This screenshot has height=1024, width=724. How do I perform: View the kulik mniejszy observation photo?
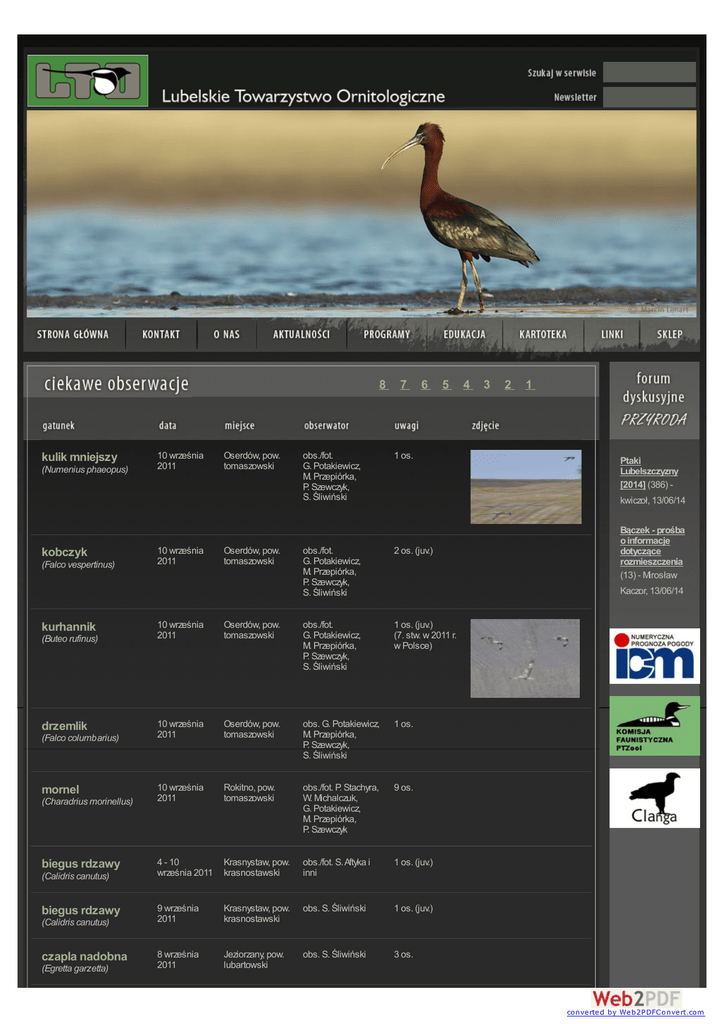click(525, 487)
